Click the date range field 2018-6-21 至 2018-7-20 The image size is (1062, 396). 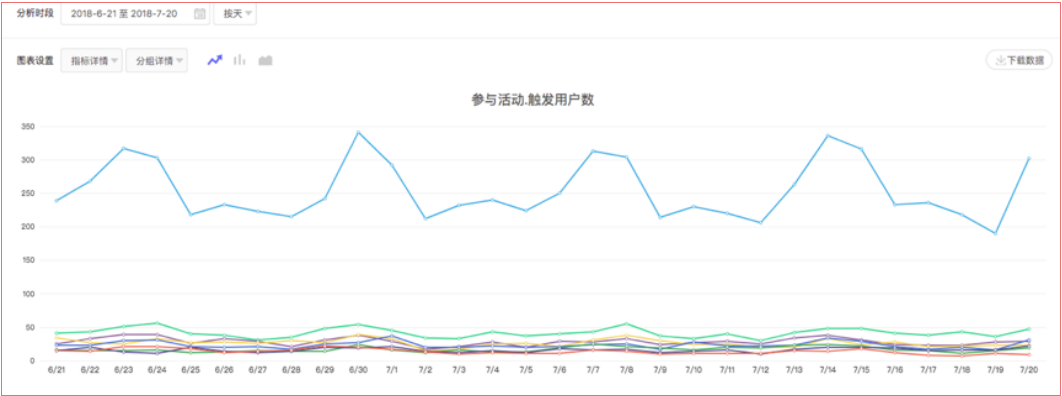point(135,14)
